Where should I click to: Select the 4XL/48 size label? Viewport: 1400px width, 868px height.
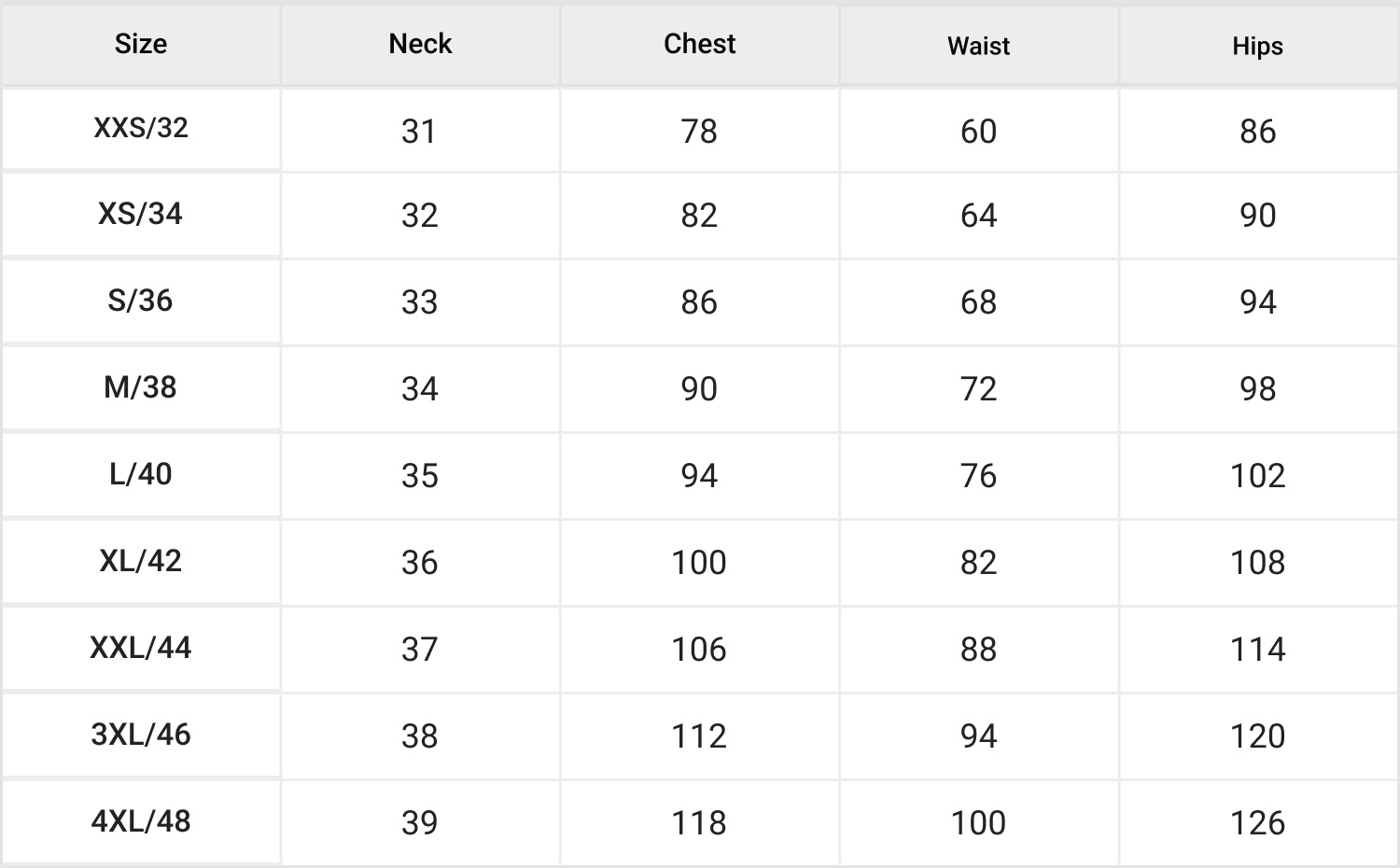pos(141,821)
